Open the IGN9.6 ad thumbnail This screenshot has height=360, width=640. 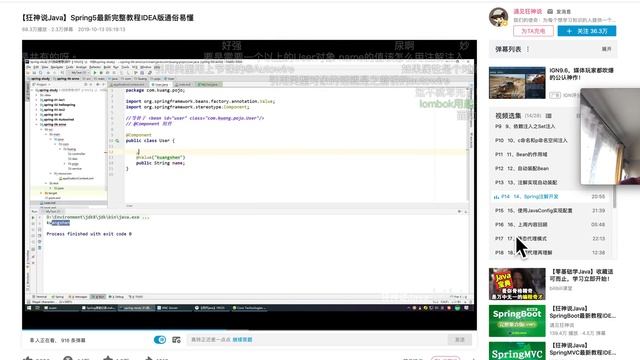point(517,83)
